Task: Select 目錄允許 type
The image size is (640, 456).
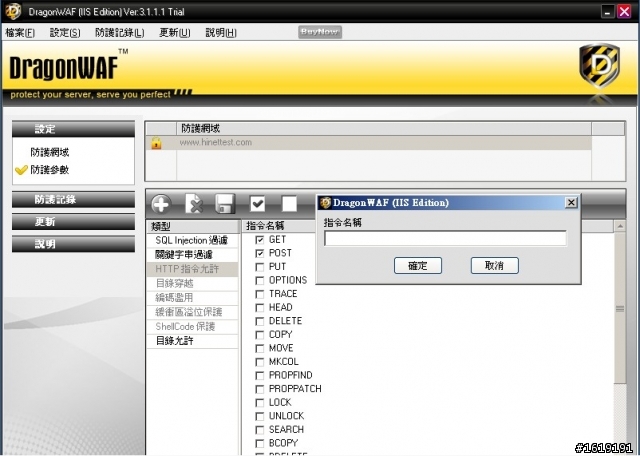Action: (x=192, y=341)
